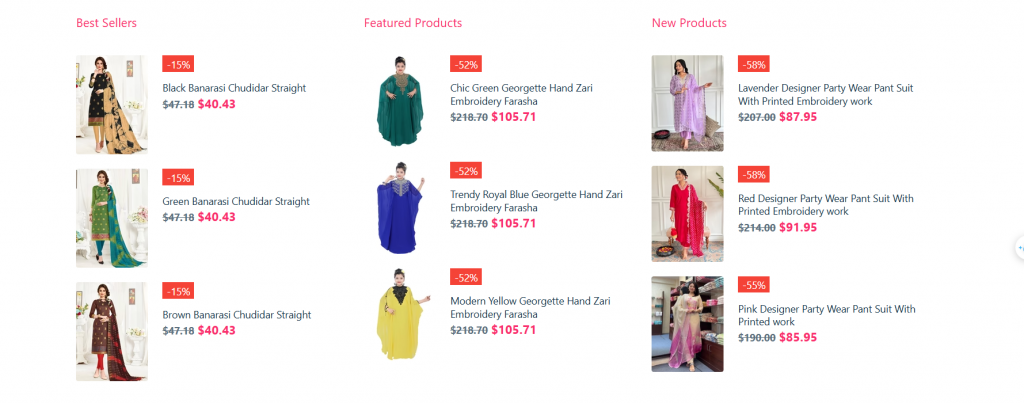View the Chic Green Georgette Farasha image

tap(400, 101)
